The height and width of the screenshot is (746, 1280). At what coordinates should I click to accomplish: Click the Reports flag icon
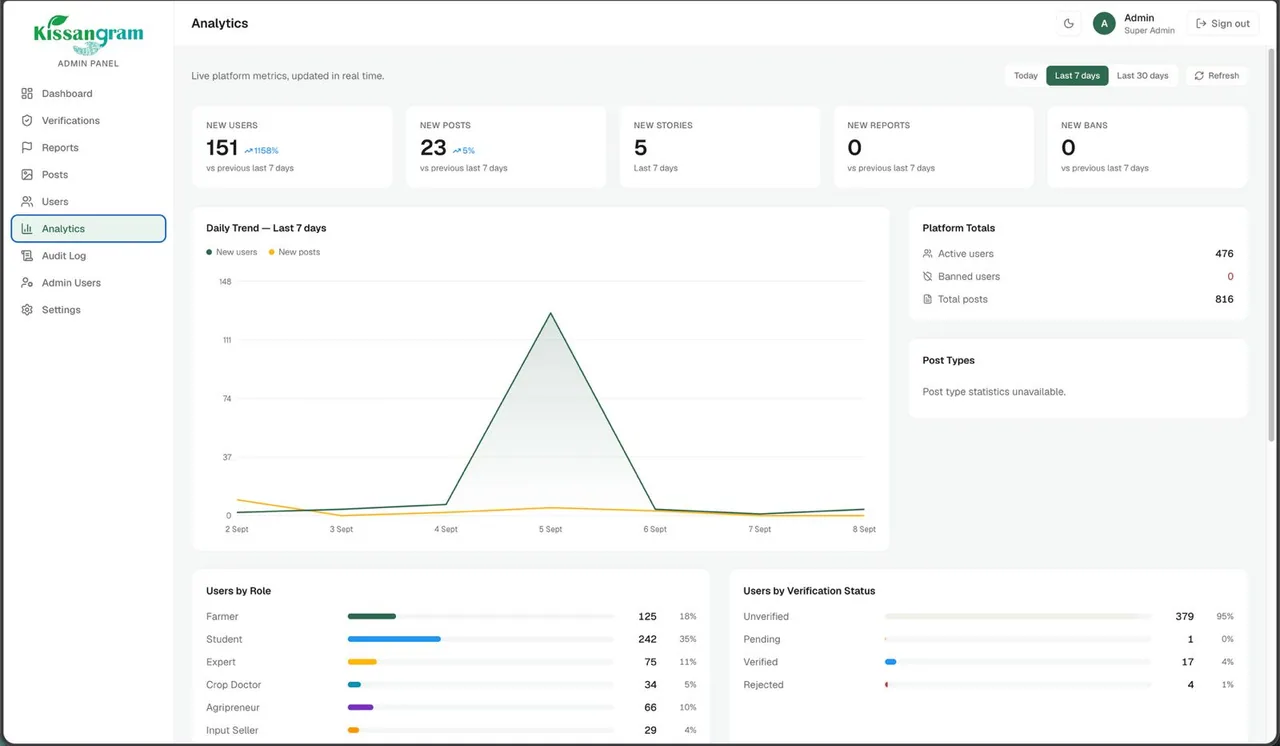[x=27, y=148]
